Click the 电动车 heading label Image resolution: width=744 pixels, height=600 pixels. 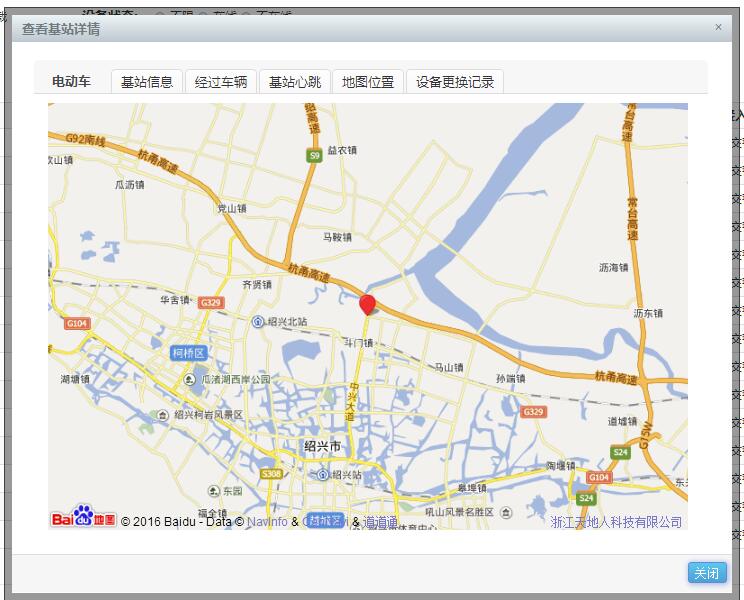click(71, 82)
